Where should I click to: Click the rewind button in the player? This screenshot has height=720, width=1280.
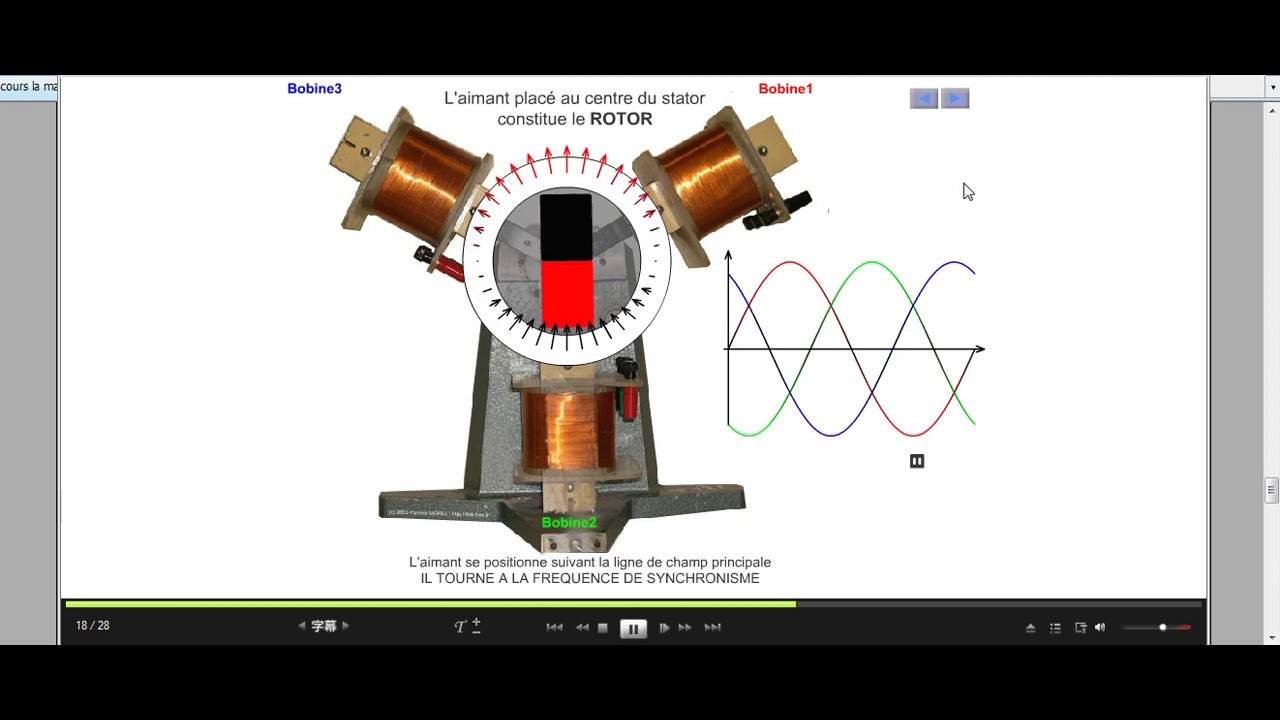[x=582, y=628]
